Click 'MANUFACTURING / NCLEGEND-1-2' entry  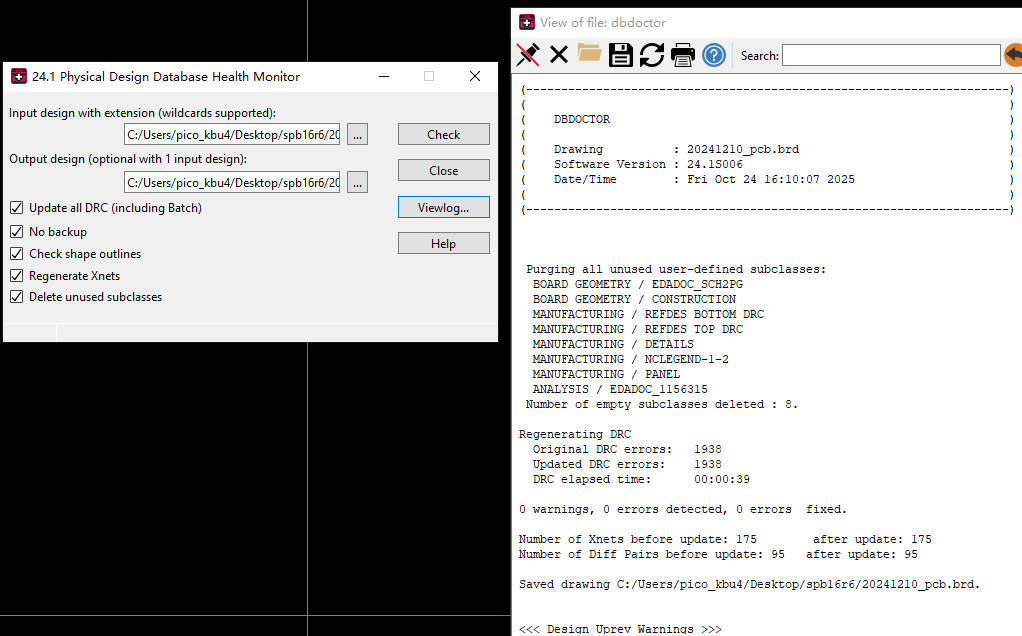point(630,359)
